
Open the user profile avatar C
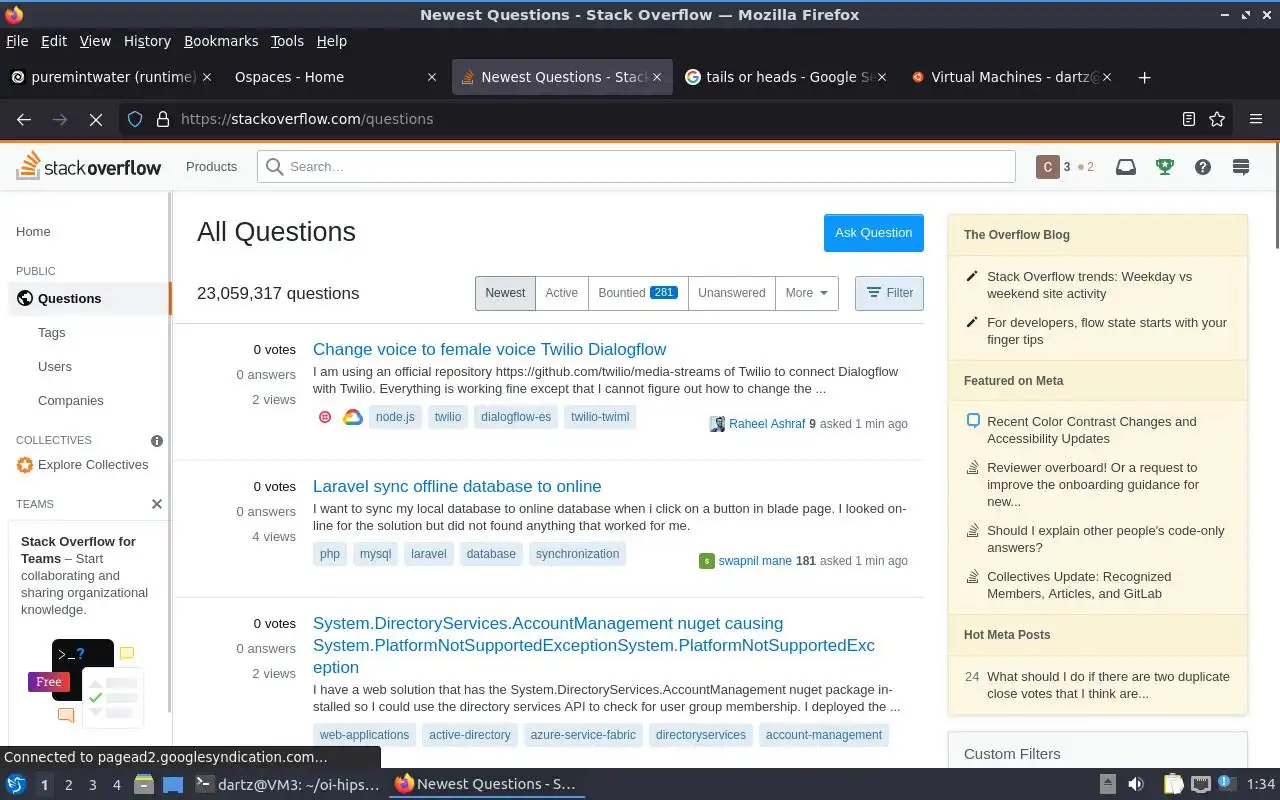[x=1047, y=167]
